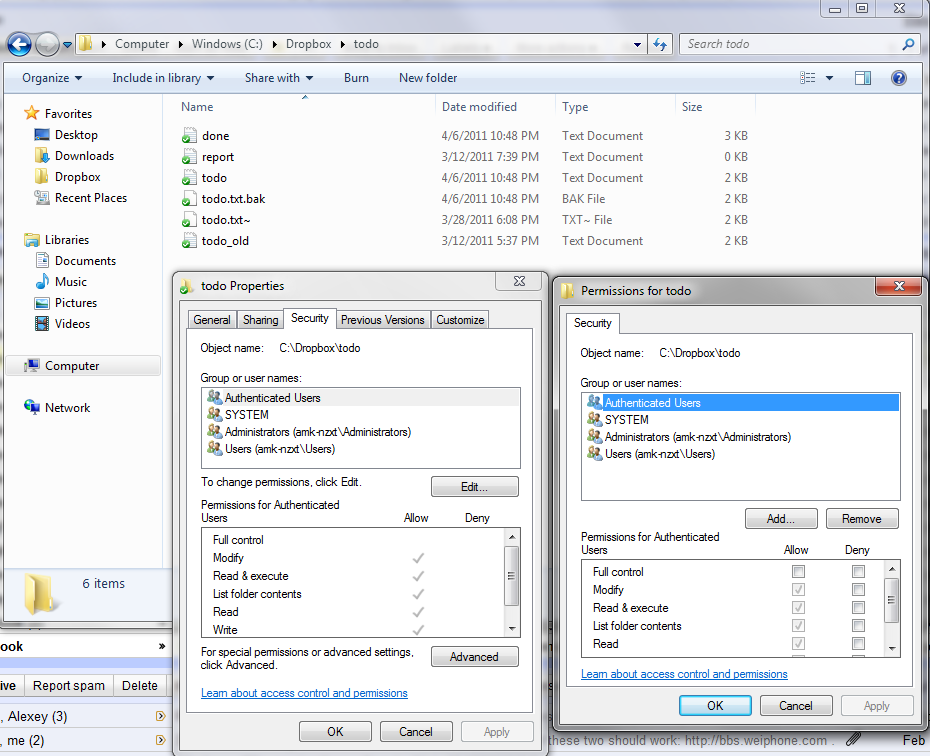Screen dimensions: 930x756
Task: Click the Edit button in todo Properties
Action: pos(474,486)
